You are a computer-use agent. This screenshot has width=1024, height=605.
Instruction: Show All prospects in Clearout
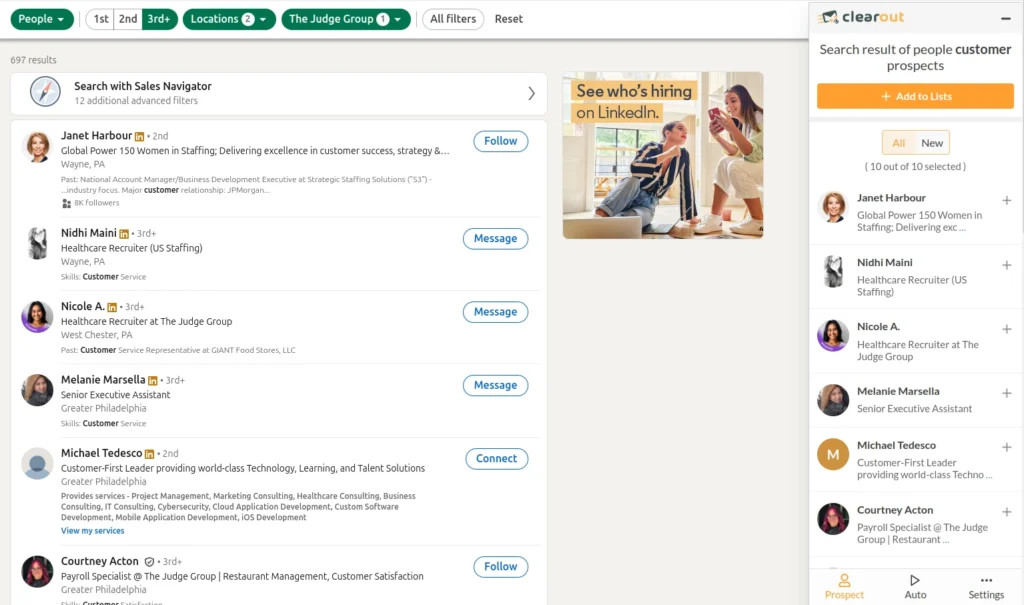899,143
